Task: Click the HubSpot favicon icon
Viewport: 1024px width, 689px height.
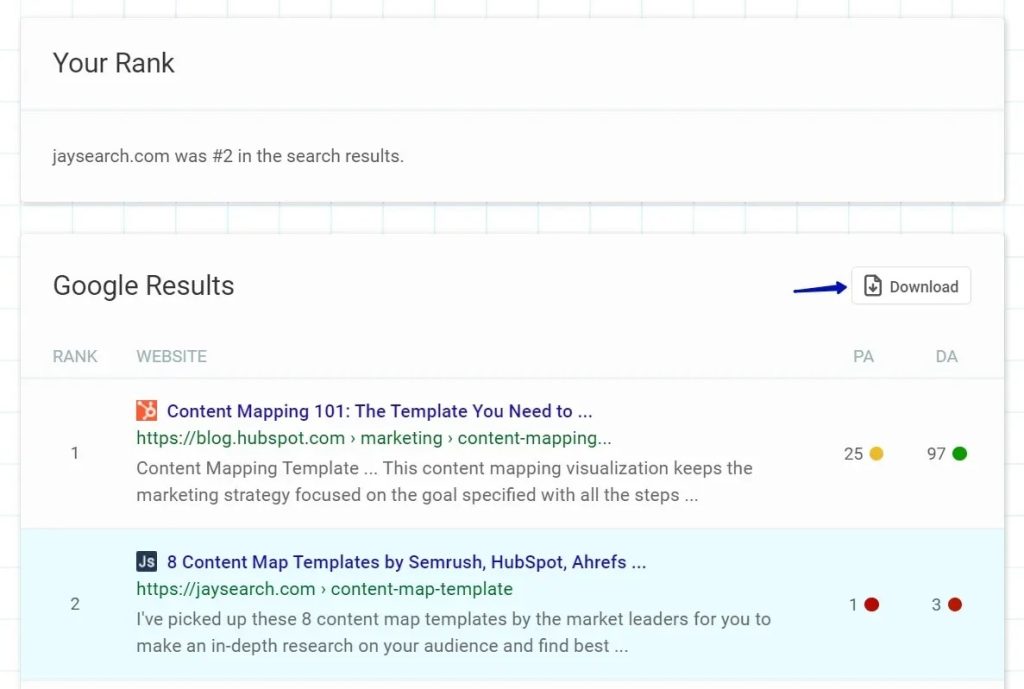Action: (146, 410)
